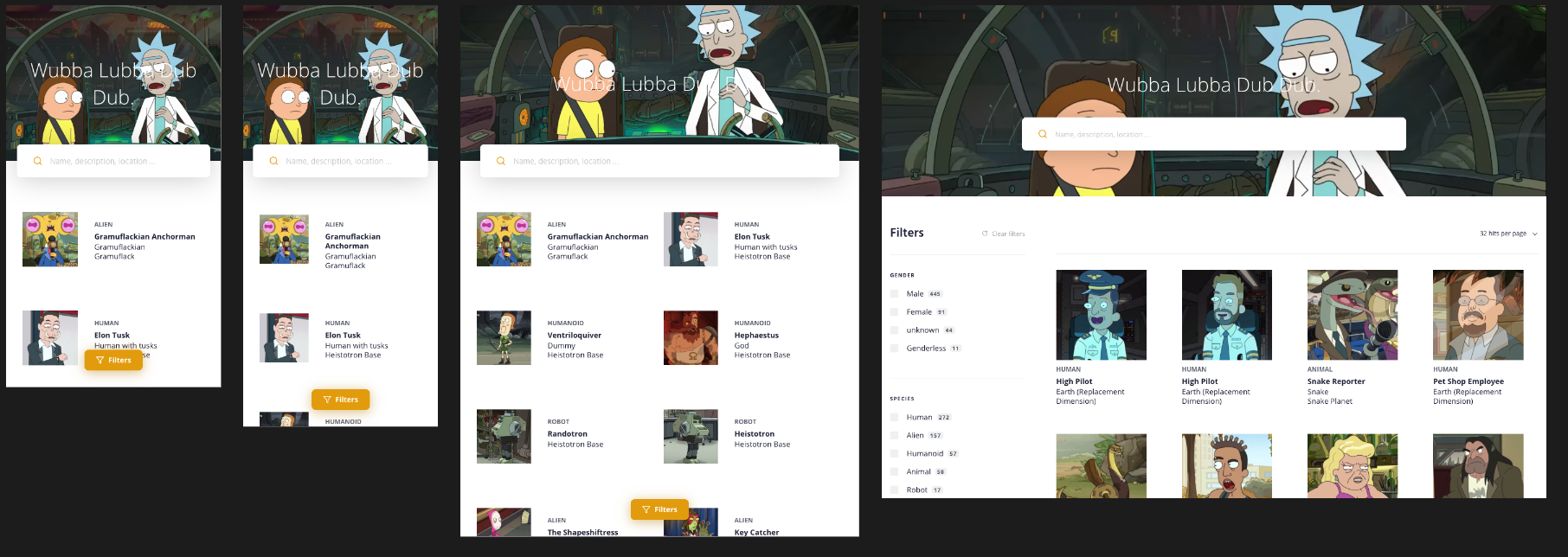Open Filters button in the tablet view
This screenshot has height=557, width=1568.
click(659, 509)
